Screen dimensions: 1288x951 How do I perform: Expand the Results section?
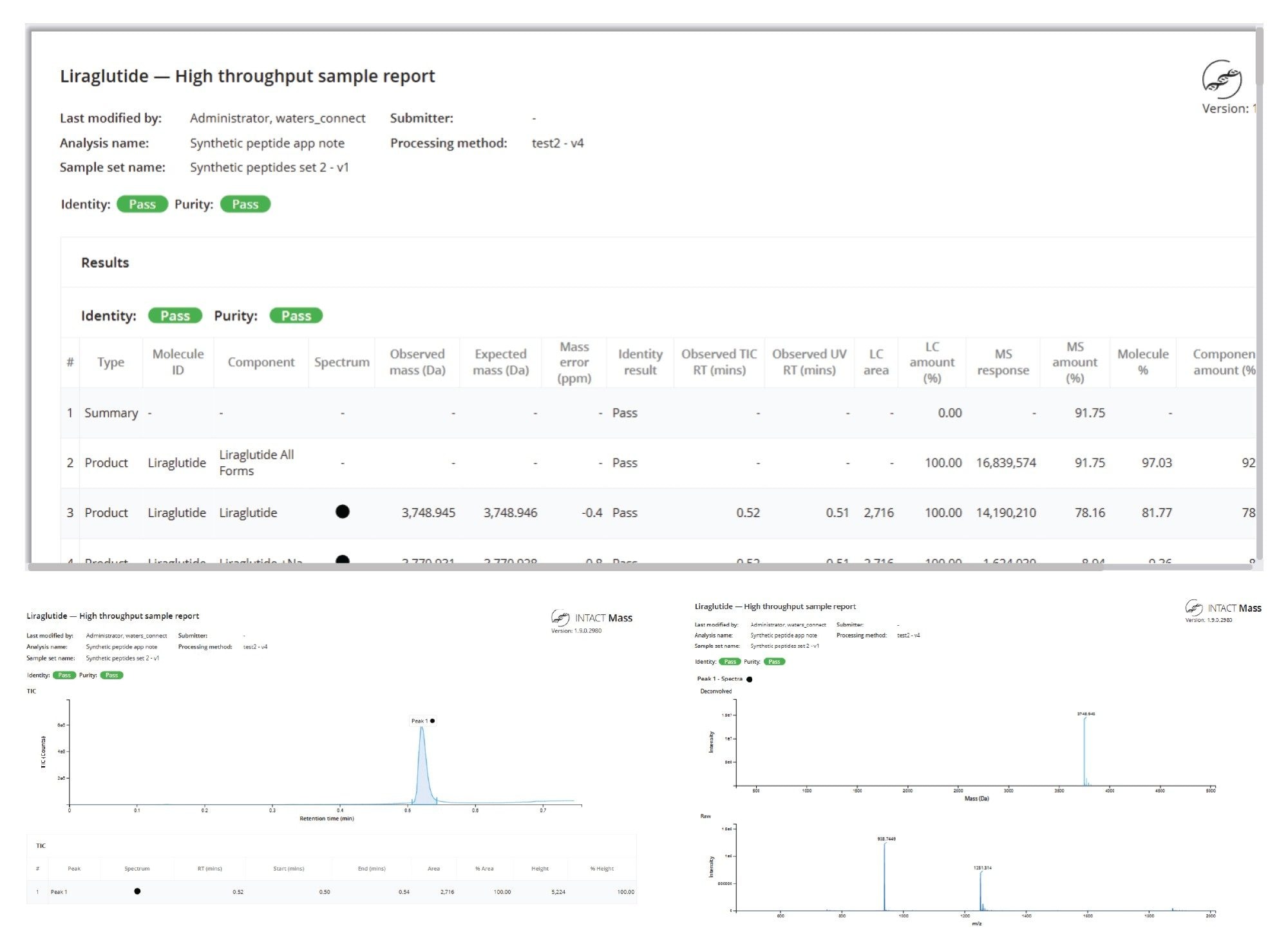(x=104, y=263)
